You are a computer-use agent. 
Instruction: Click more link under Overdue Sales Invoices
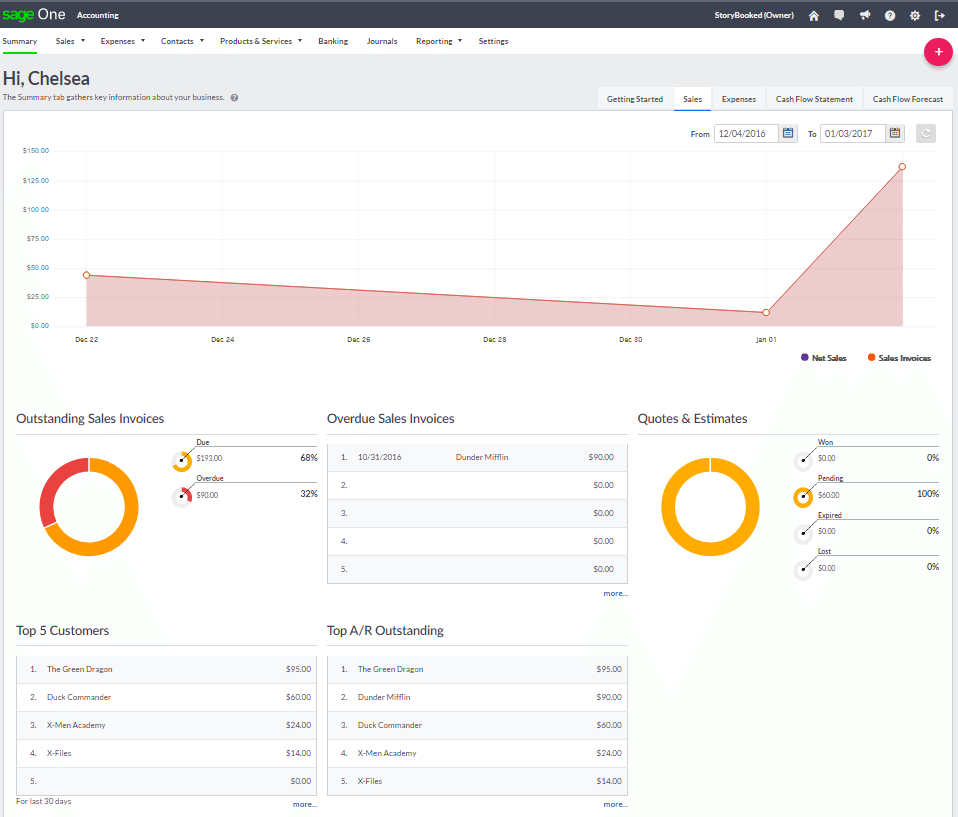point(615,593)
